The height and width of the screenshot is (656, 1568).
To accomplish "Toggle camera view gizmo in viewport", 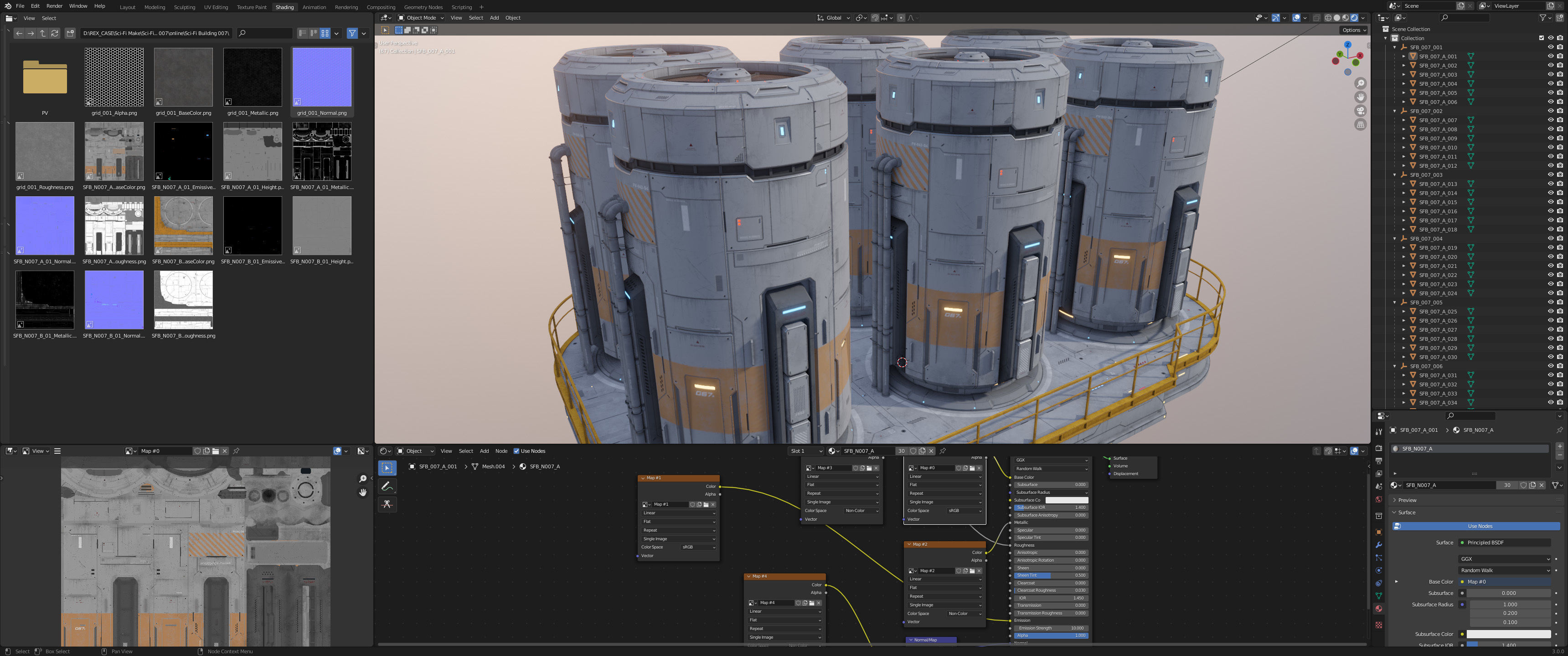I will (1361, 111).
